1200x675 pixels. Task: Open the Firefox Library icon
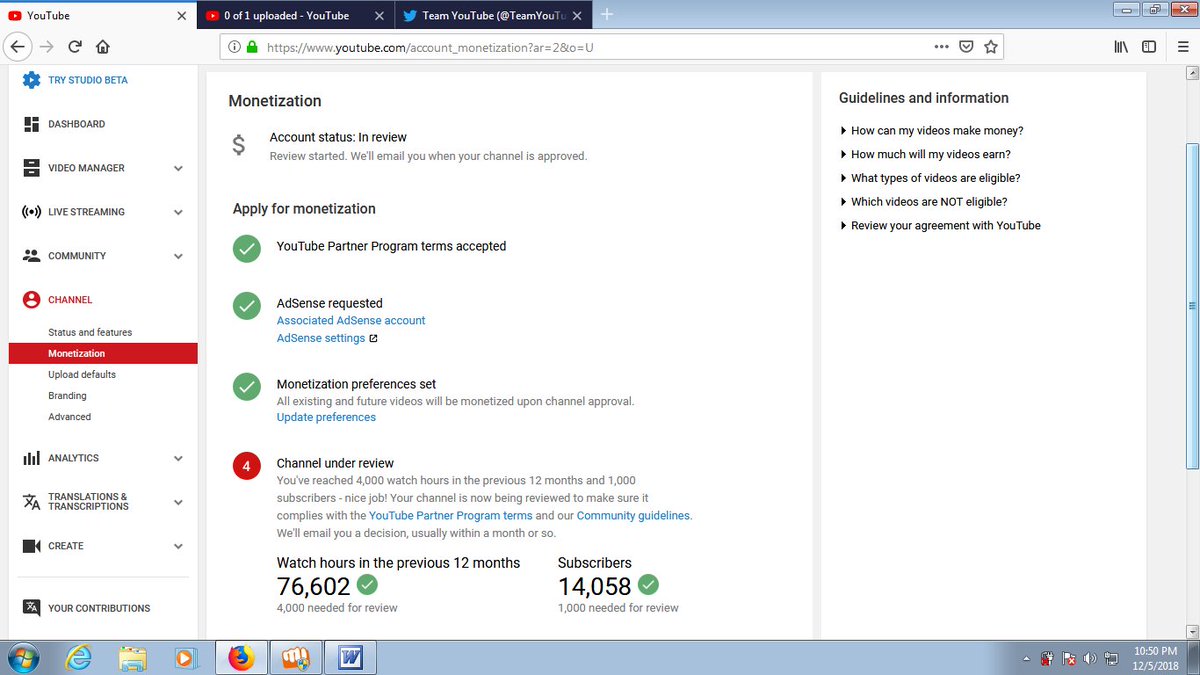pos(1122,46)
